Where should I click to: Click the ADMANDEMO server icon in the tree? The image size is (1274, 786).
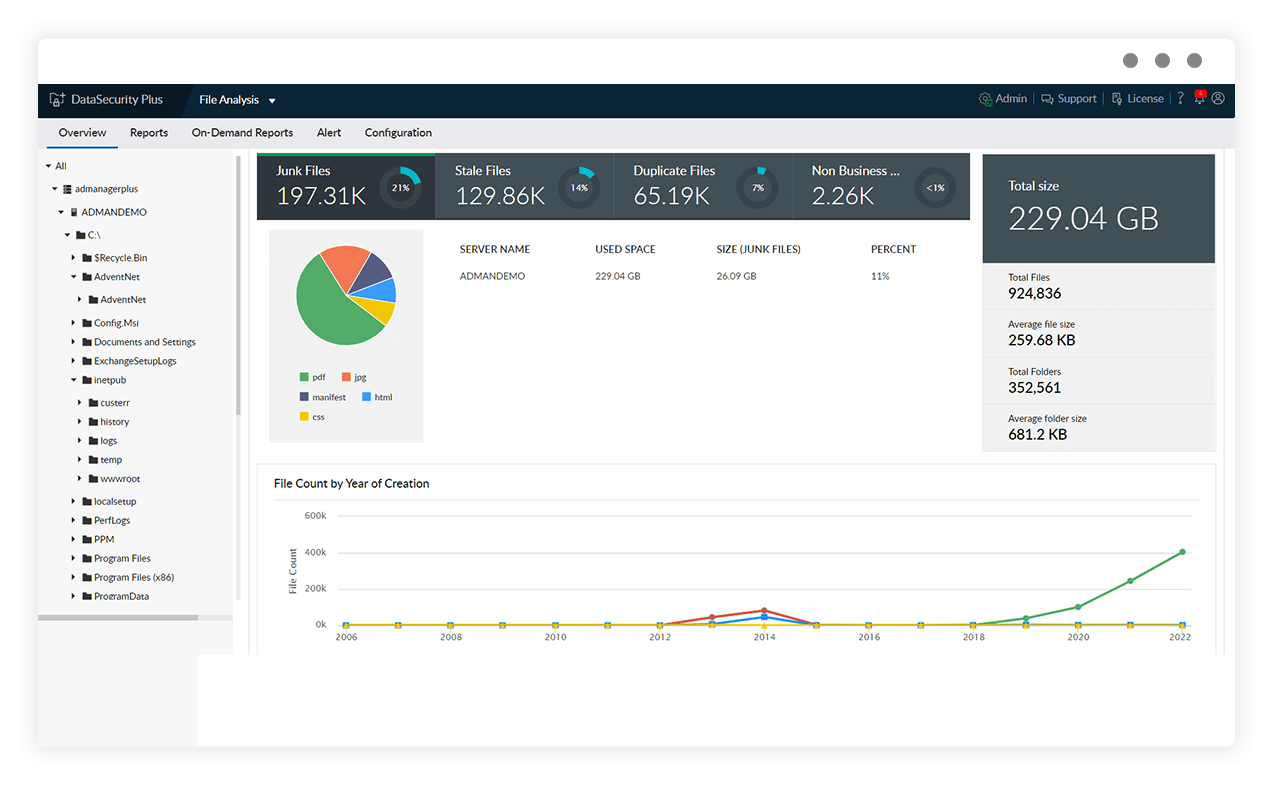(72, 211)
